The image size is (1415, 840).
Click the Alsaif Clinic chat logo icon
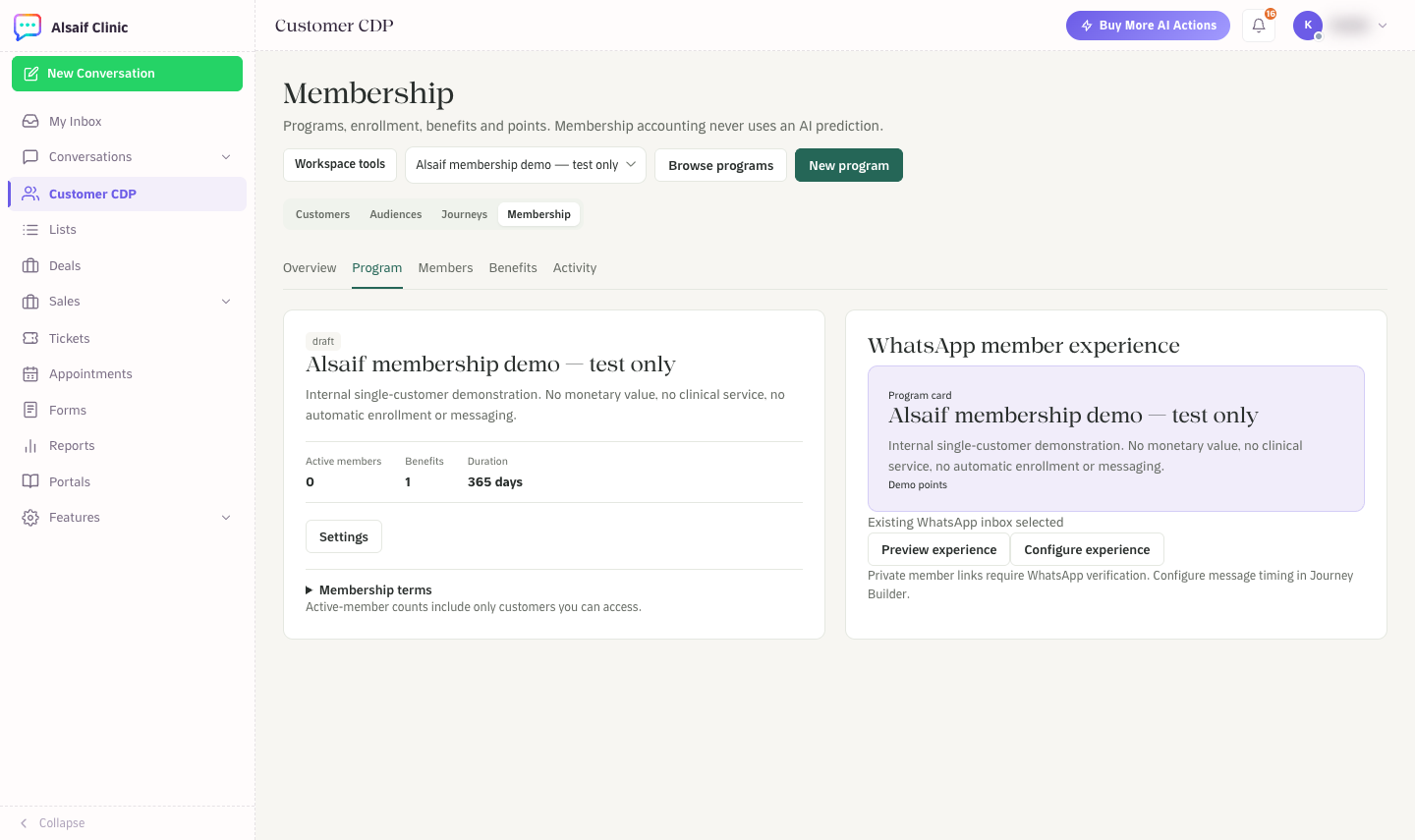(x=28, y=27)
